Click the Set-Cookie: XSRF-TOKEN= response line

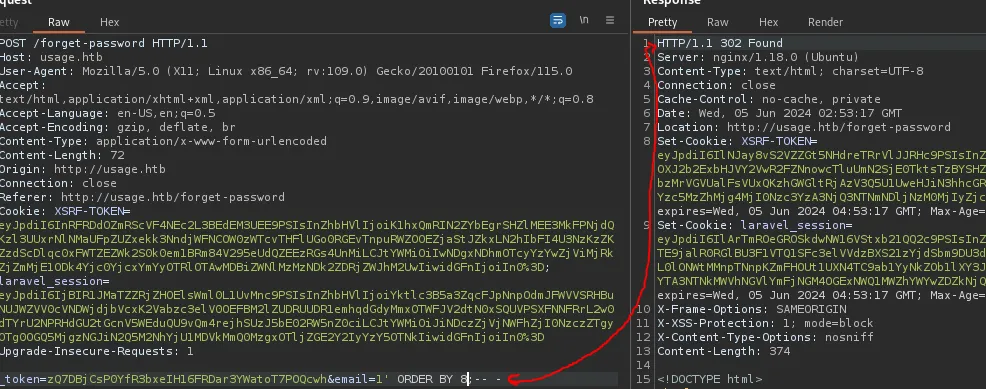coord(737,141)
